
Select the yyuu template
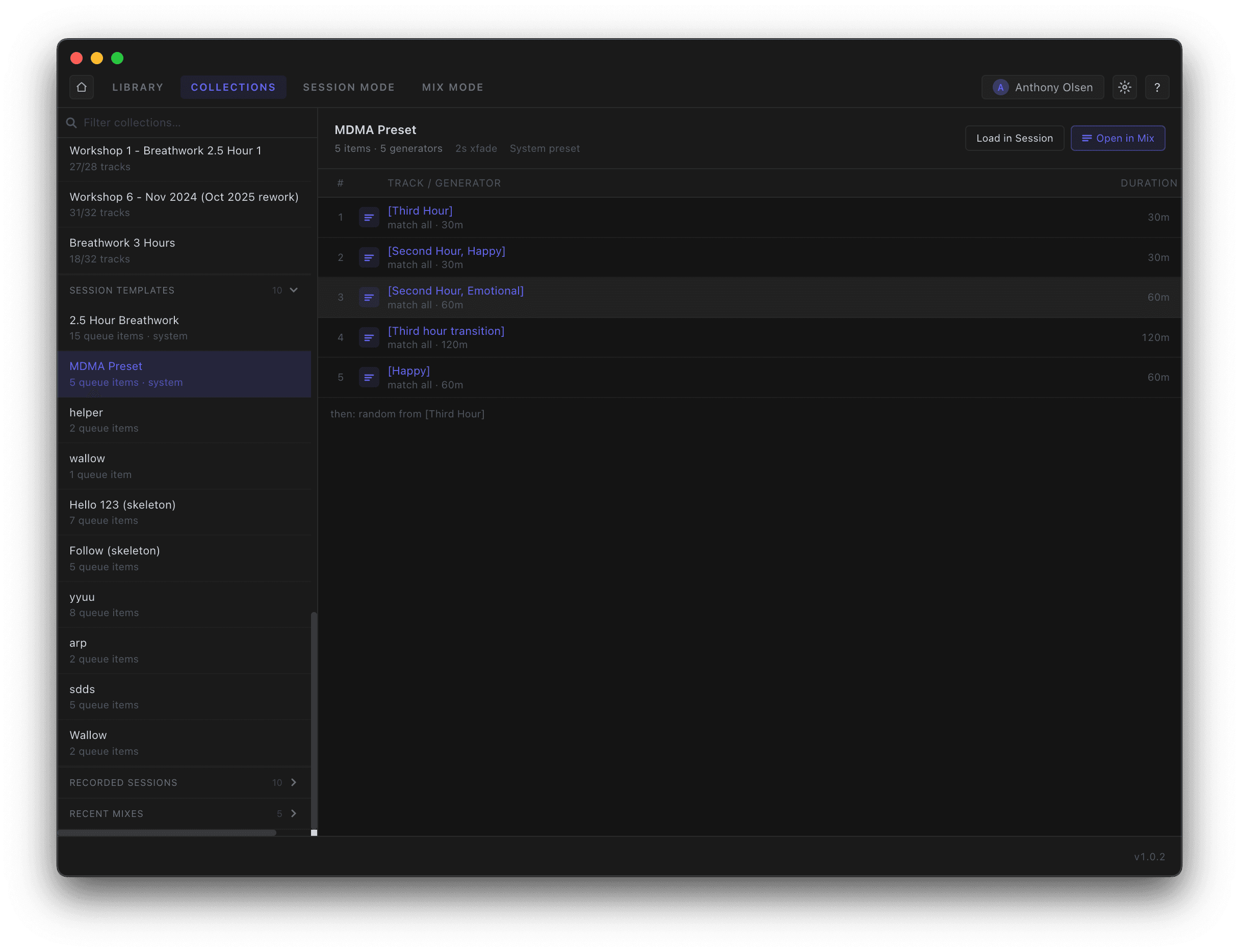pos(184,604)
